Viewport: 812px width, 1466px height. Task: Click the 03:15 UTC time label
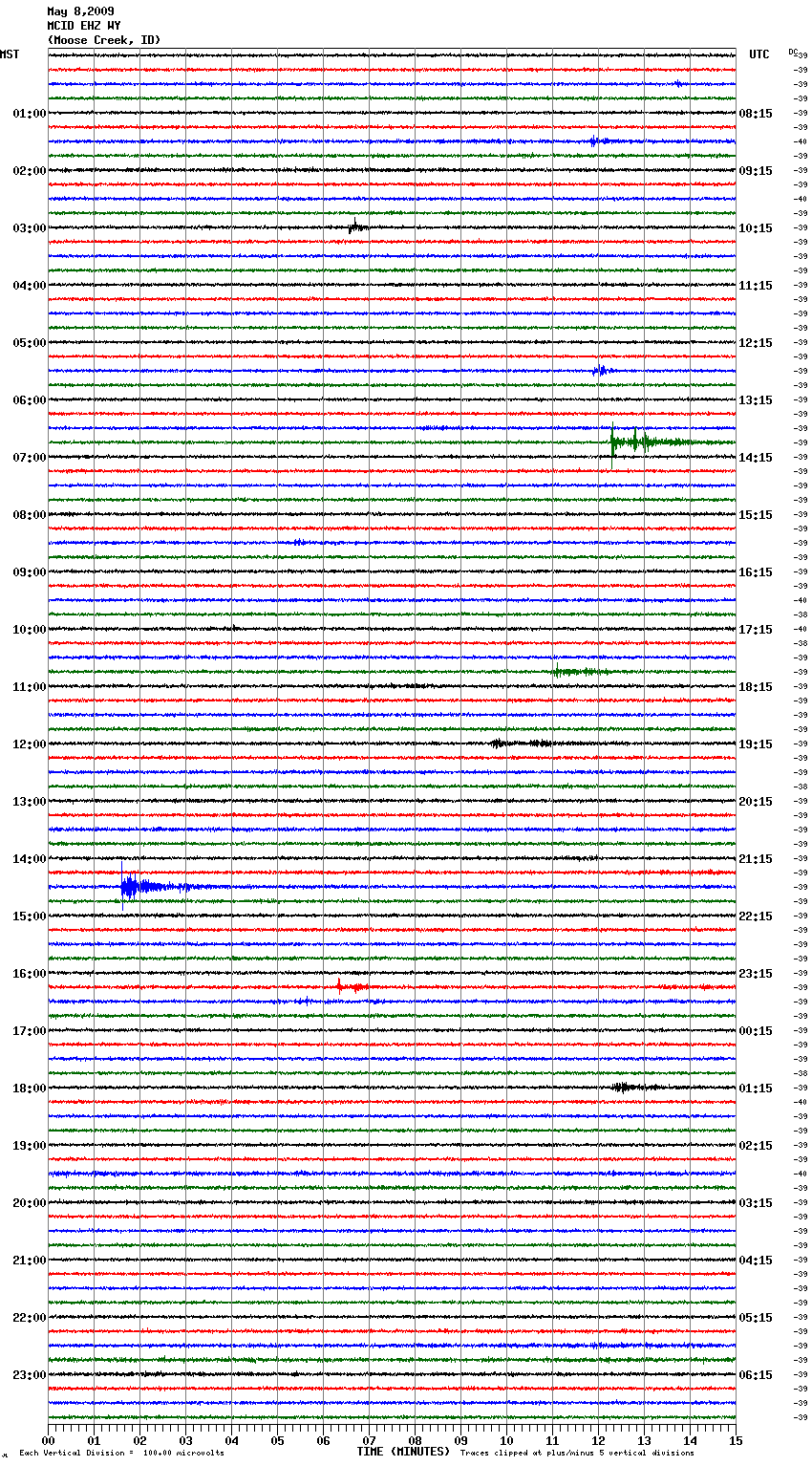[756, 1203]
